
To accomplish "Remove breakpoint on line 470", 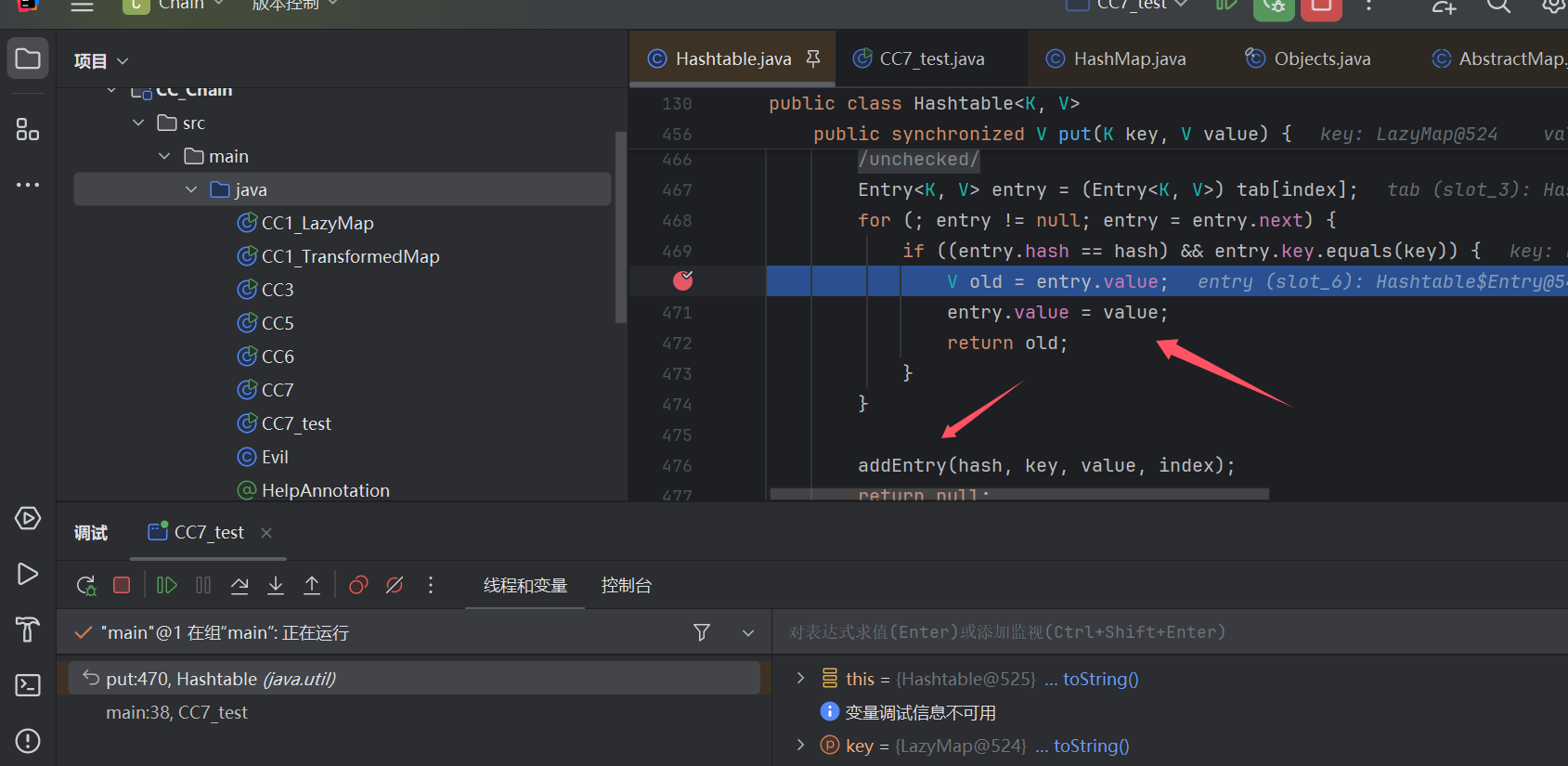I will click(x=683, y=280).
